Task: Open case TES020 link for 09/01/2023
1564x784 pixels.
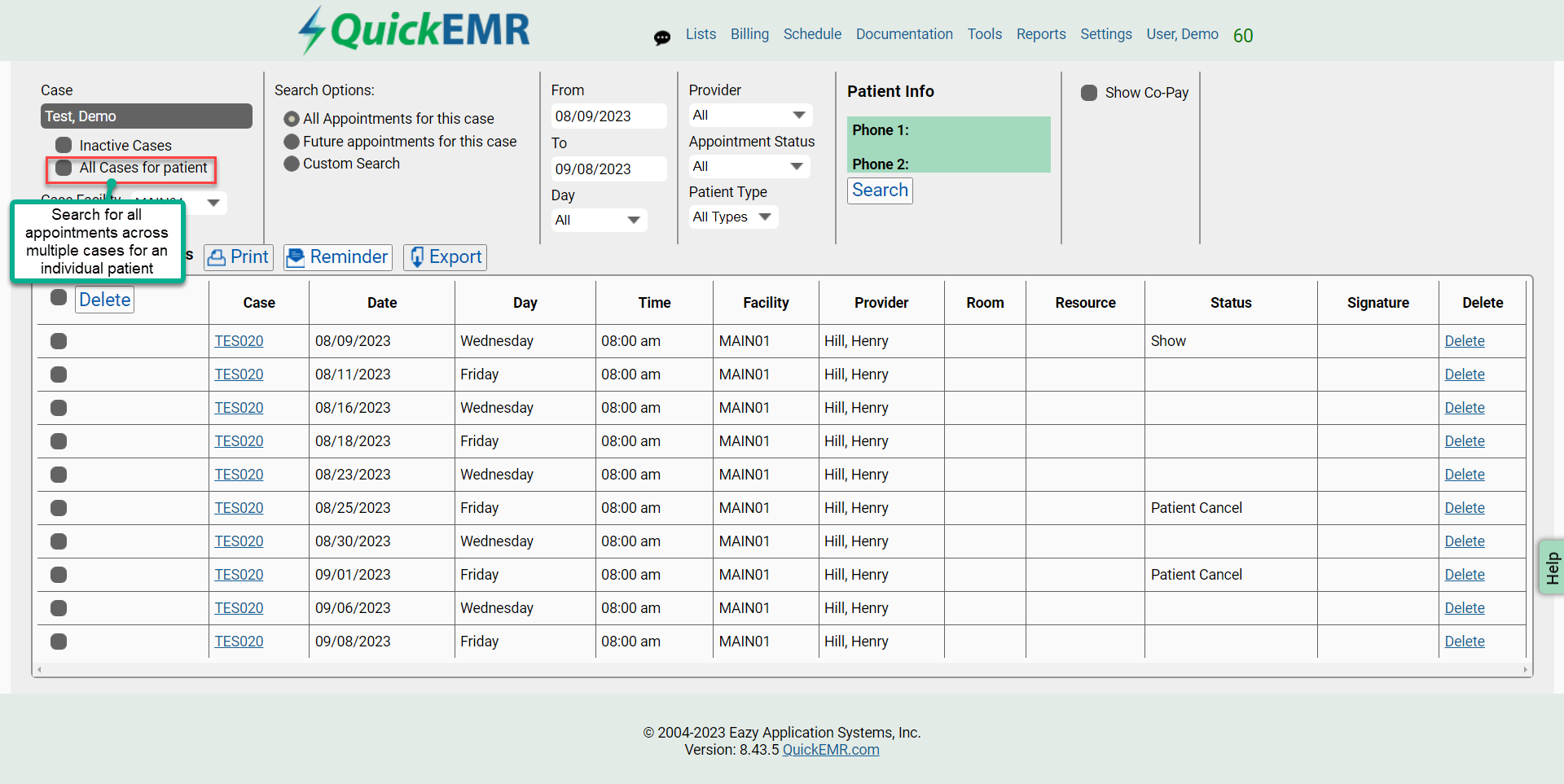Action: tap(239, 575)
